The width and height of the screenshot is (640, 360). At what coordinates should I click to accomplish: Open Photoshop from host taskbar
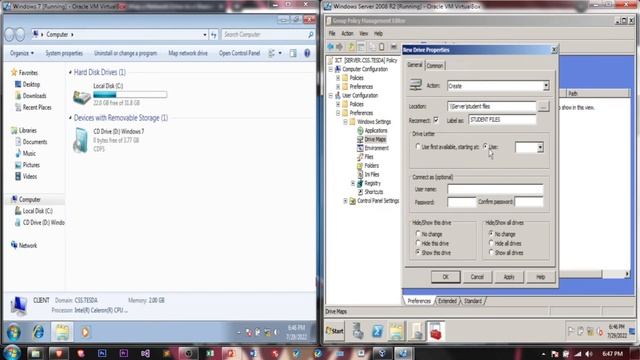pos(102,353)
